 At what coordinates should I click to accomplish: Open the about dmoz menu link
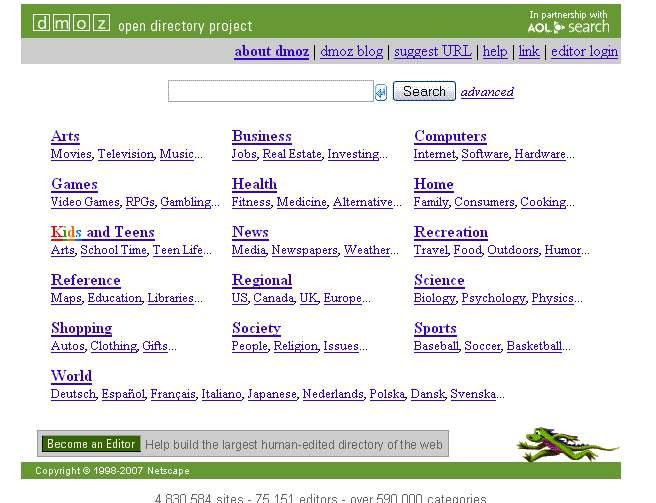(x=271, y=51)
